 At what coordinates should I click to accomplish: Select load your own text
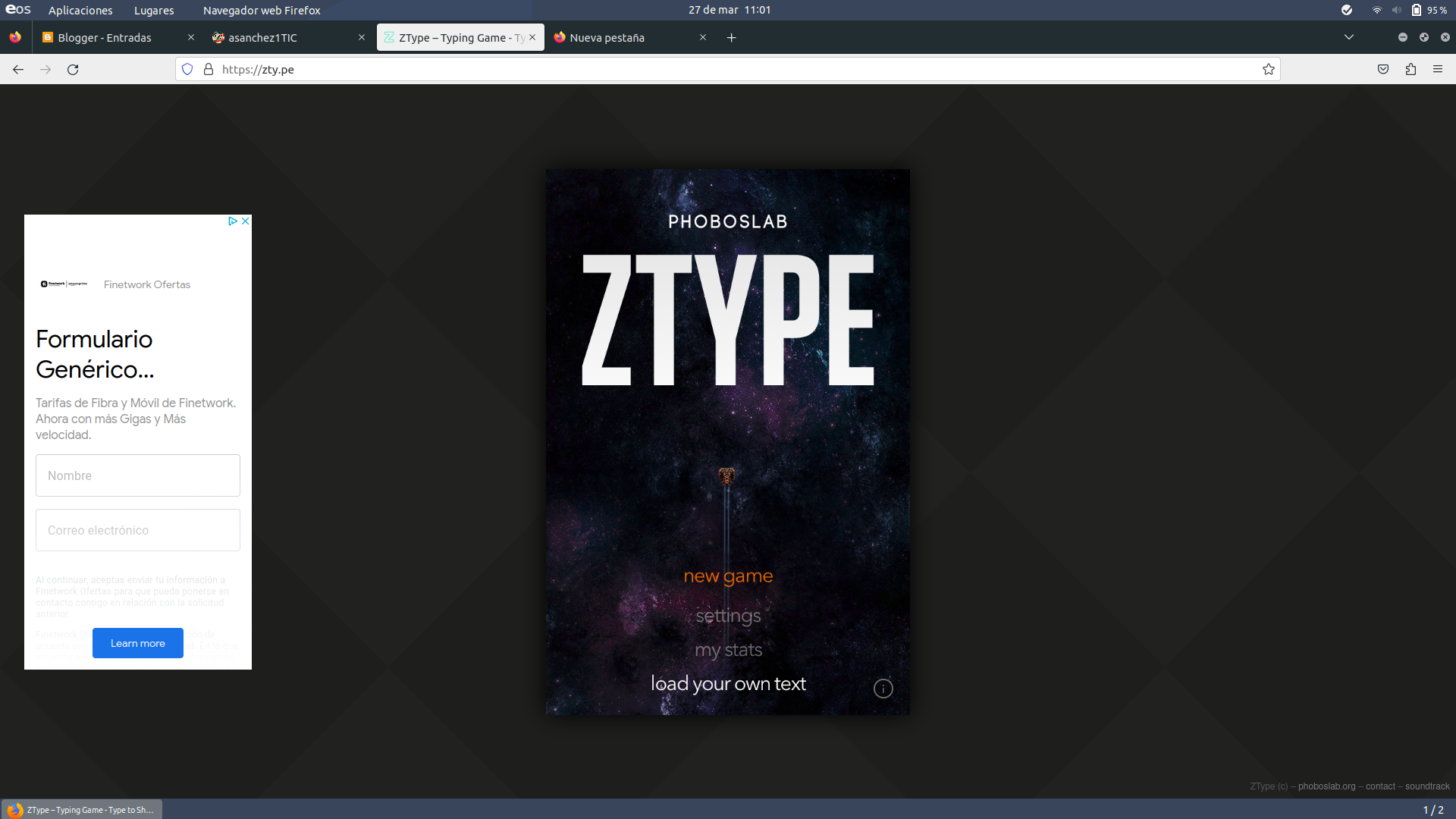[728, 684]
